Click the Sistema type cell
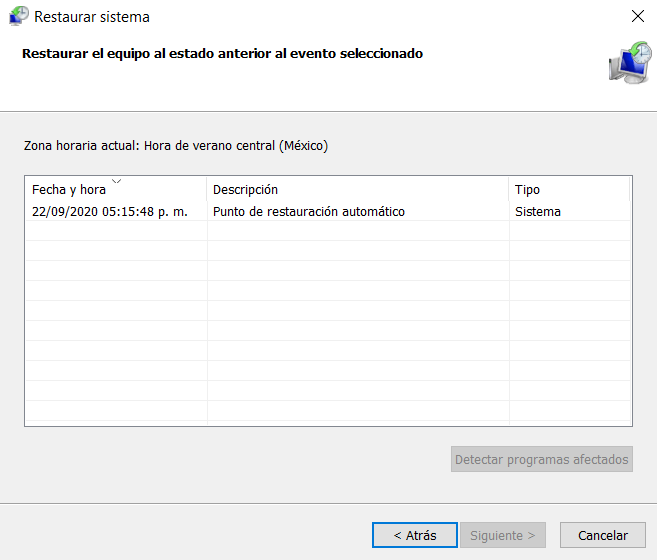The image size is (657, 560). [x=538, y=212]
